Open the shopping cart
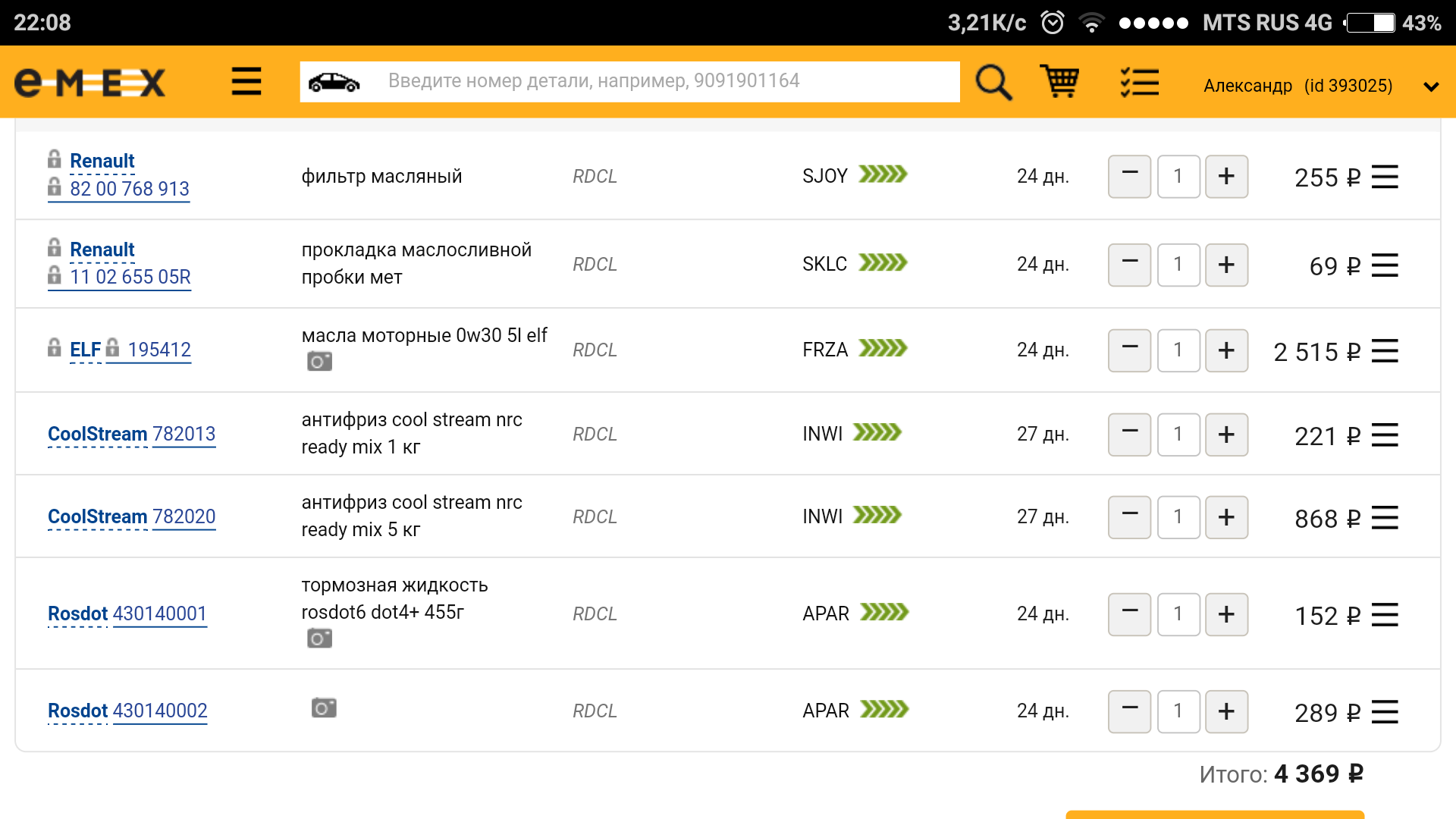1456x819 pixels. click(x=1059, y=81)
